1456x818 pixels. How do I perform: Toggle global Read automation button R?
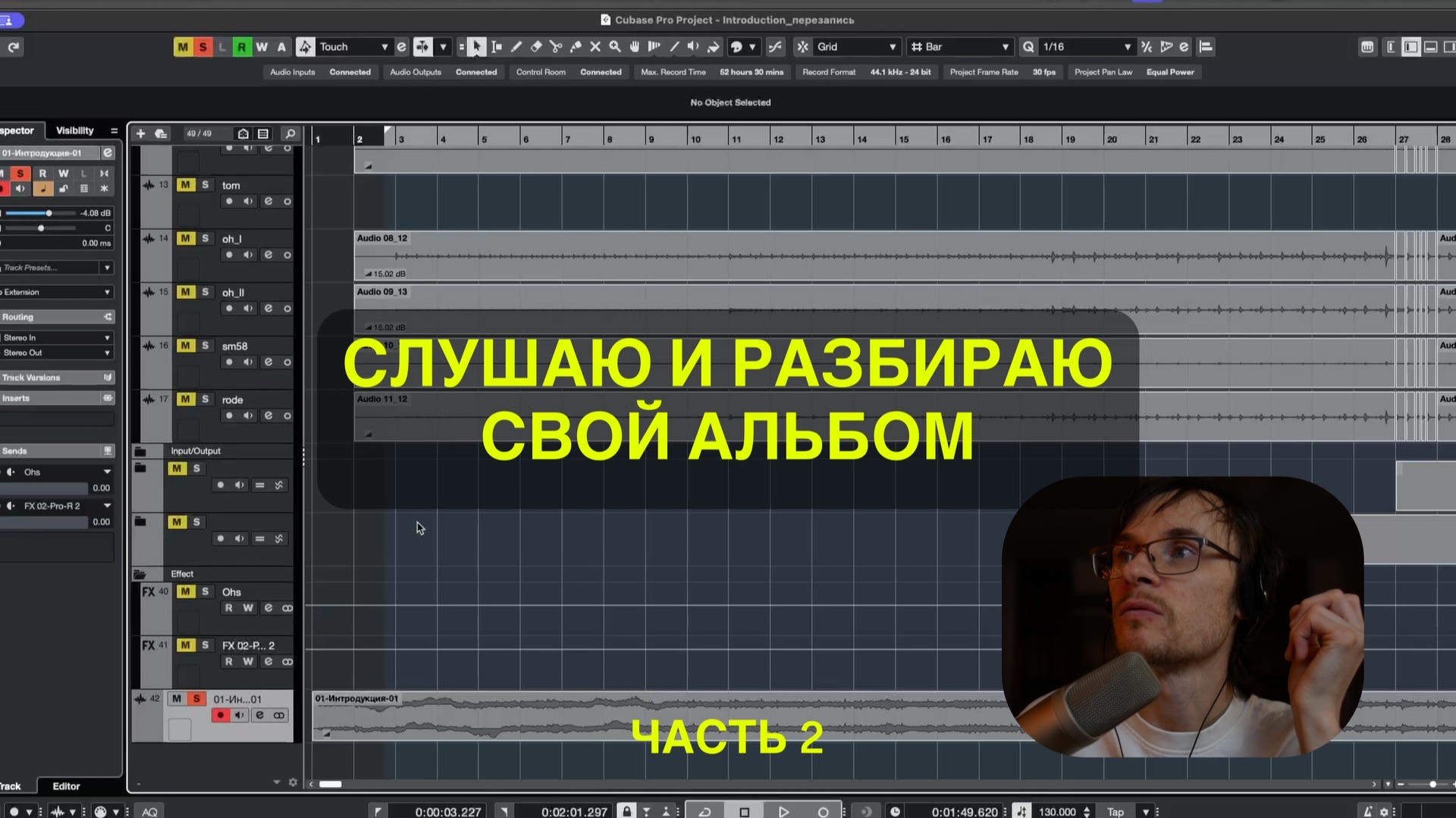pyautogui.click(x=241, y=47)
